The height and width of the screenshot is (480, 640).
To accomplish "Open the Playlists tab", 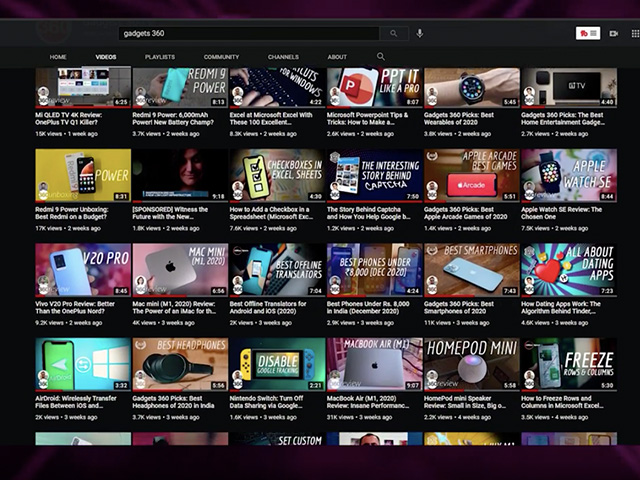I will (160, 57).
